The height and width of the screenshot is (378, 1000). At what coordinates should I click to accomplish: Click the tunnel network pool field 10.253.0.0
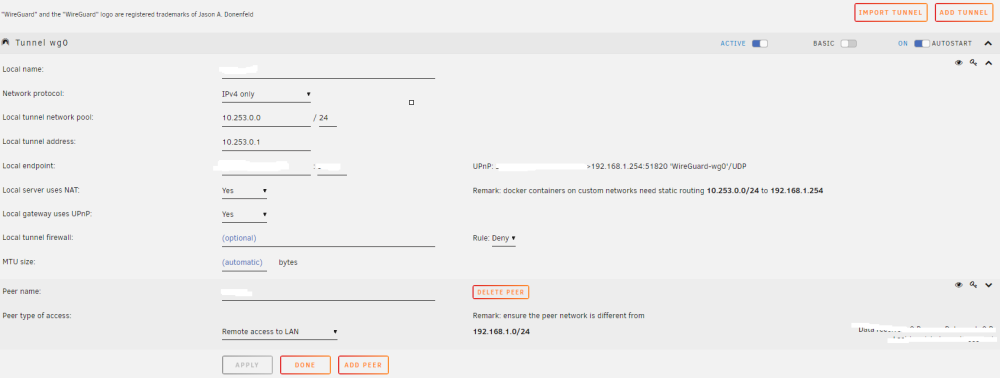[x=266, y=119]
